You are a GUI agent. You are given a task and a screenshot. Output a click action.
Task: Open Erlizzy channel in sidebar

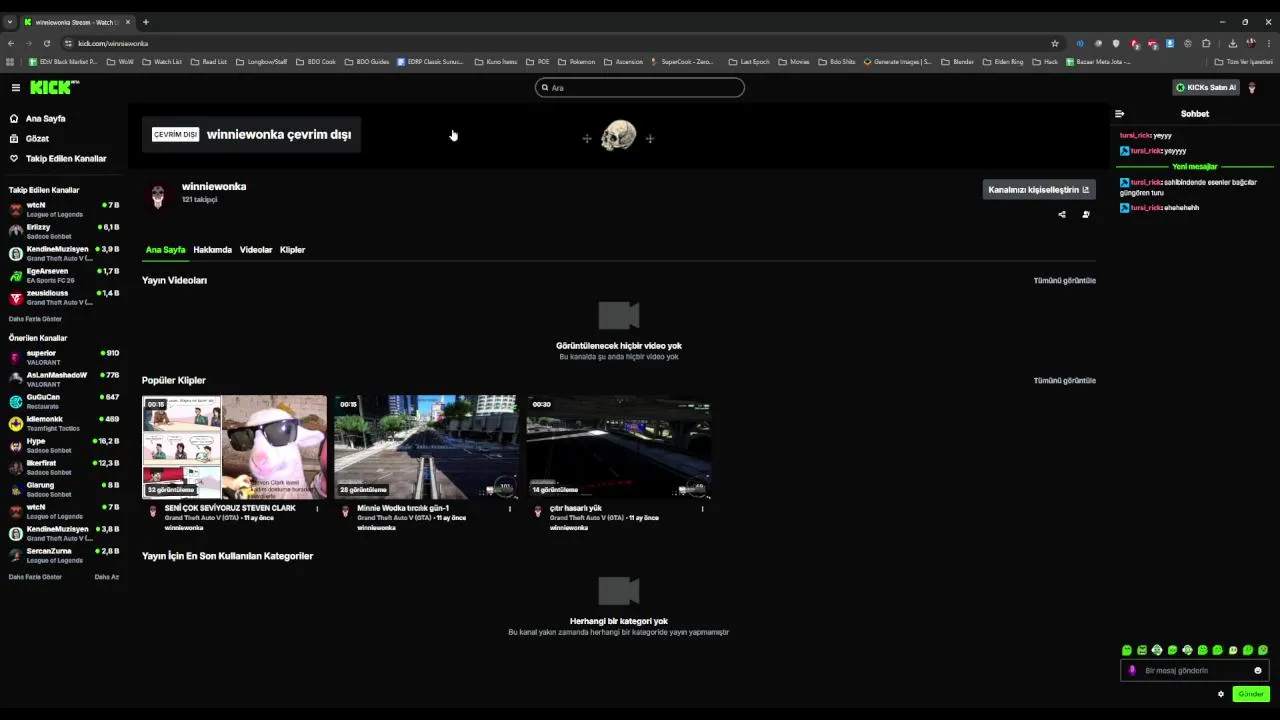point(64,232)
